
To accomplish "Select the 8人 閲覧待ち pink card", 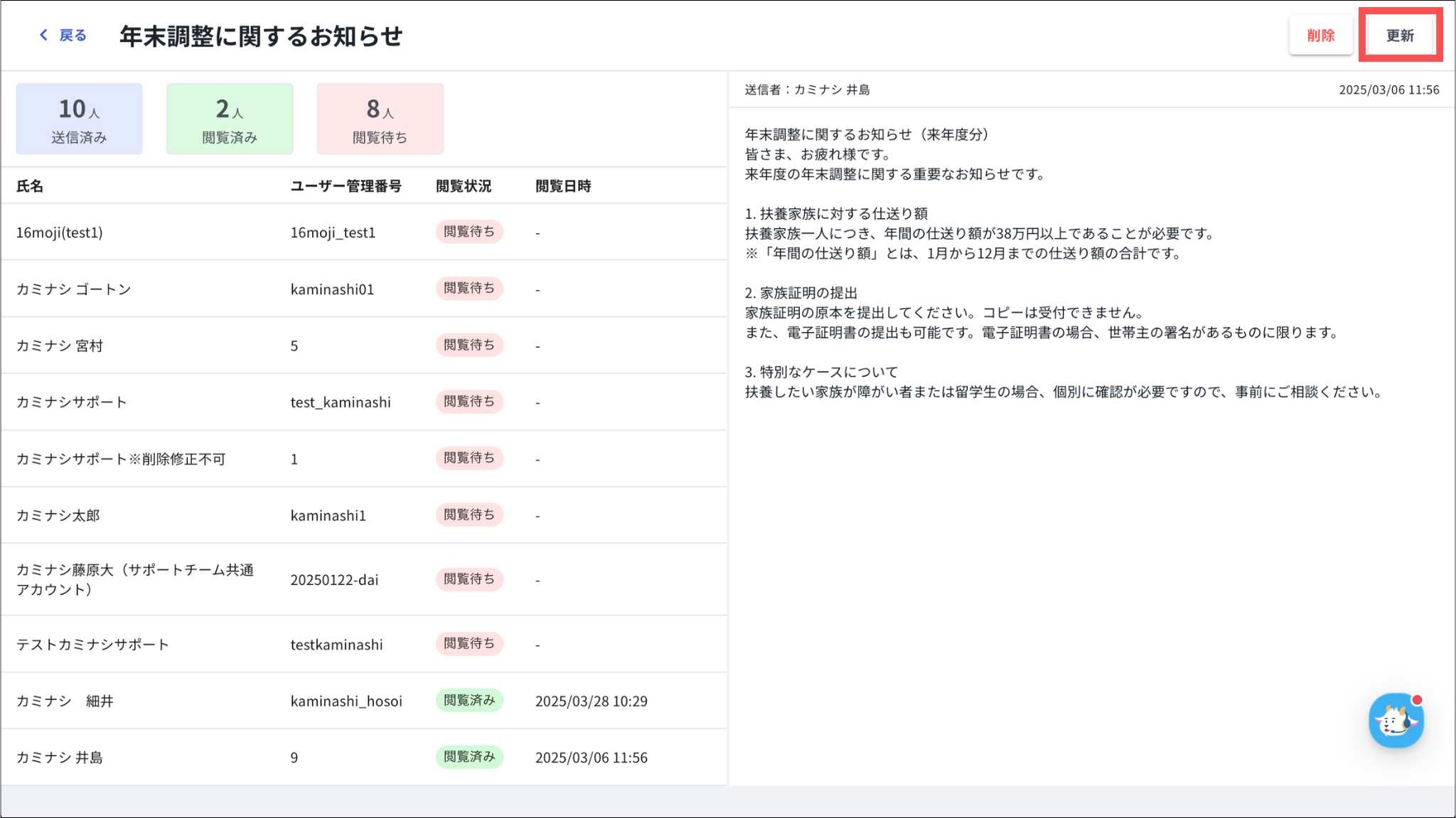I will [x=380, y=119].
